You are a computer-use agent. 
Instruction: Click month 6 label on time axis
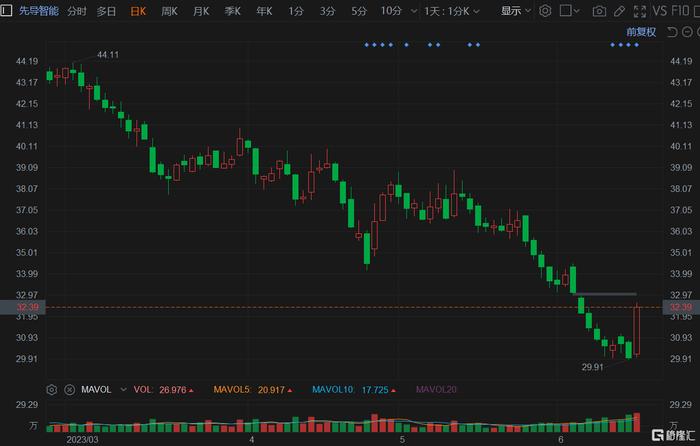[561, 439]
